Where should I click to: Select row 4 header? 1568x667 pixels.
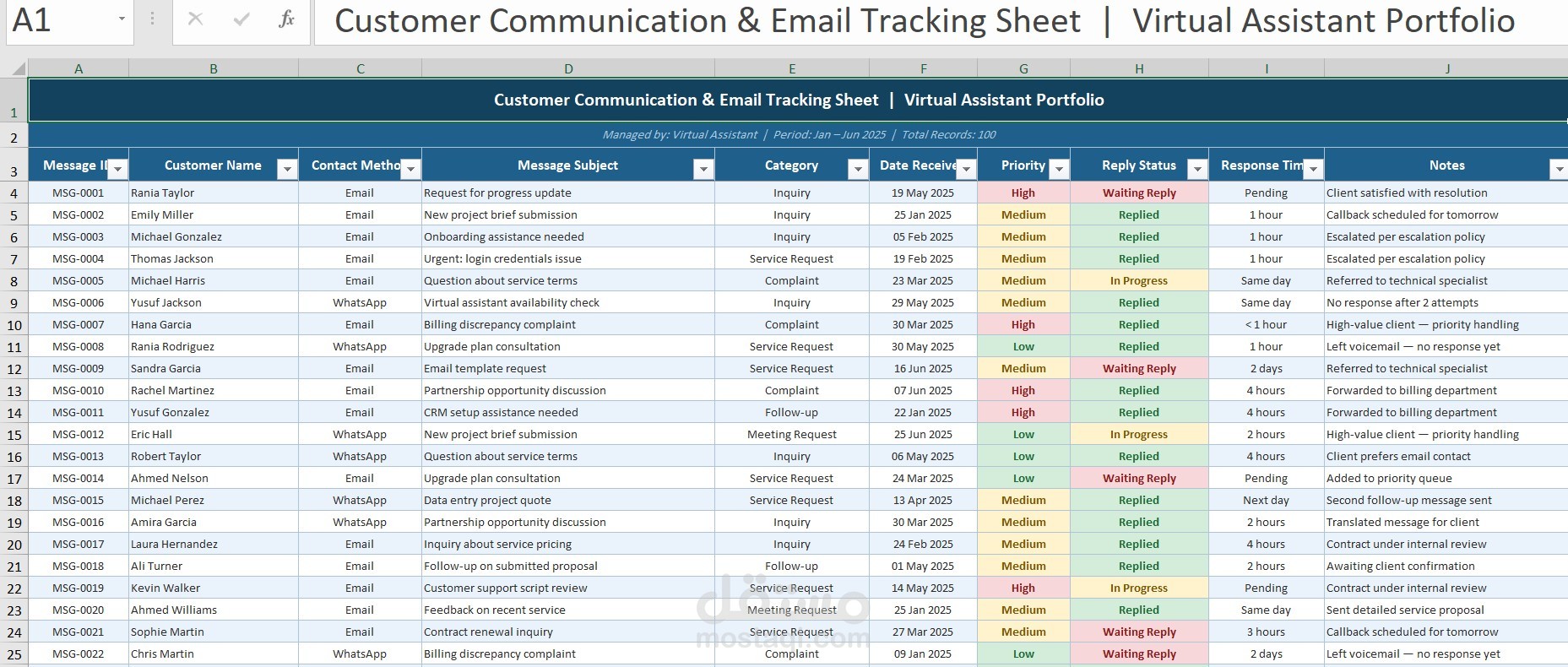coord(14,193)
